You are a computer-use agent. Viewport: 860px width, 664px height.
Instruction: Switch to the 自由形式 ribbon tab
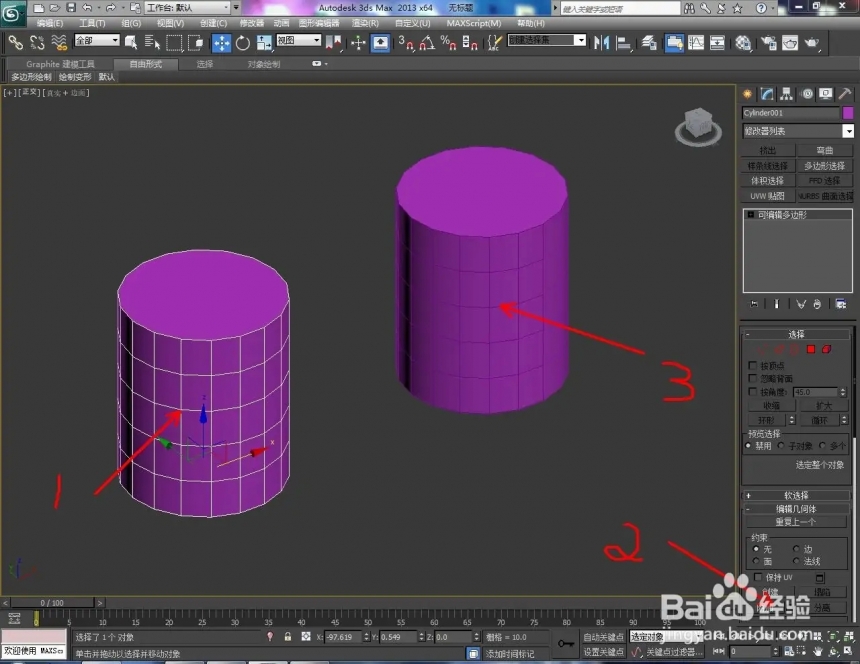click(145, 64)
